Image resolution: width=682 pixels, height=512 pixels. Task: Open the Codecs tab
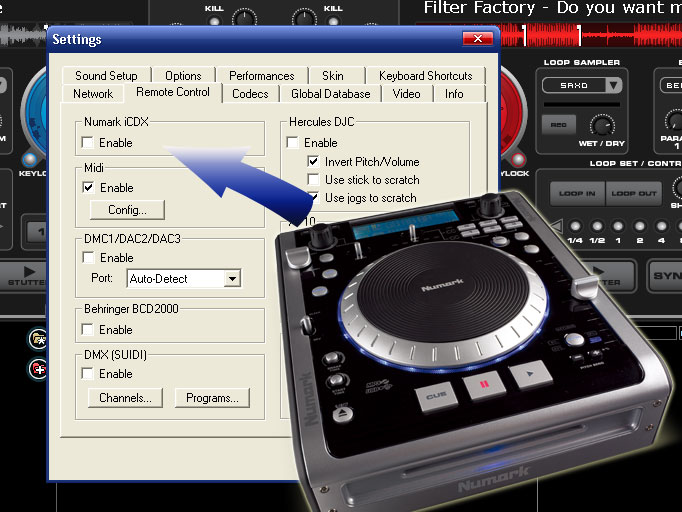(x=250, y=94)
